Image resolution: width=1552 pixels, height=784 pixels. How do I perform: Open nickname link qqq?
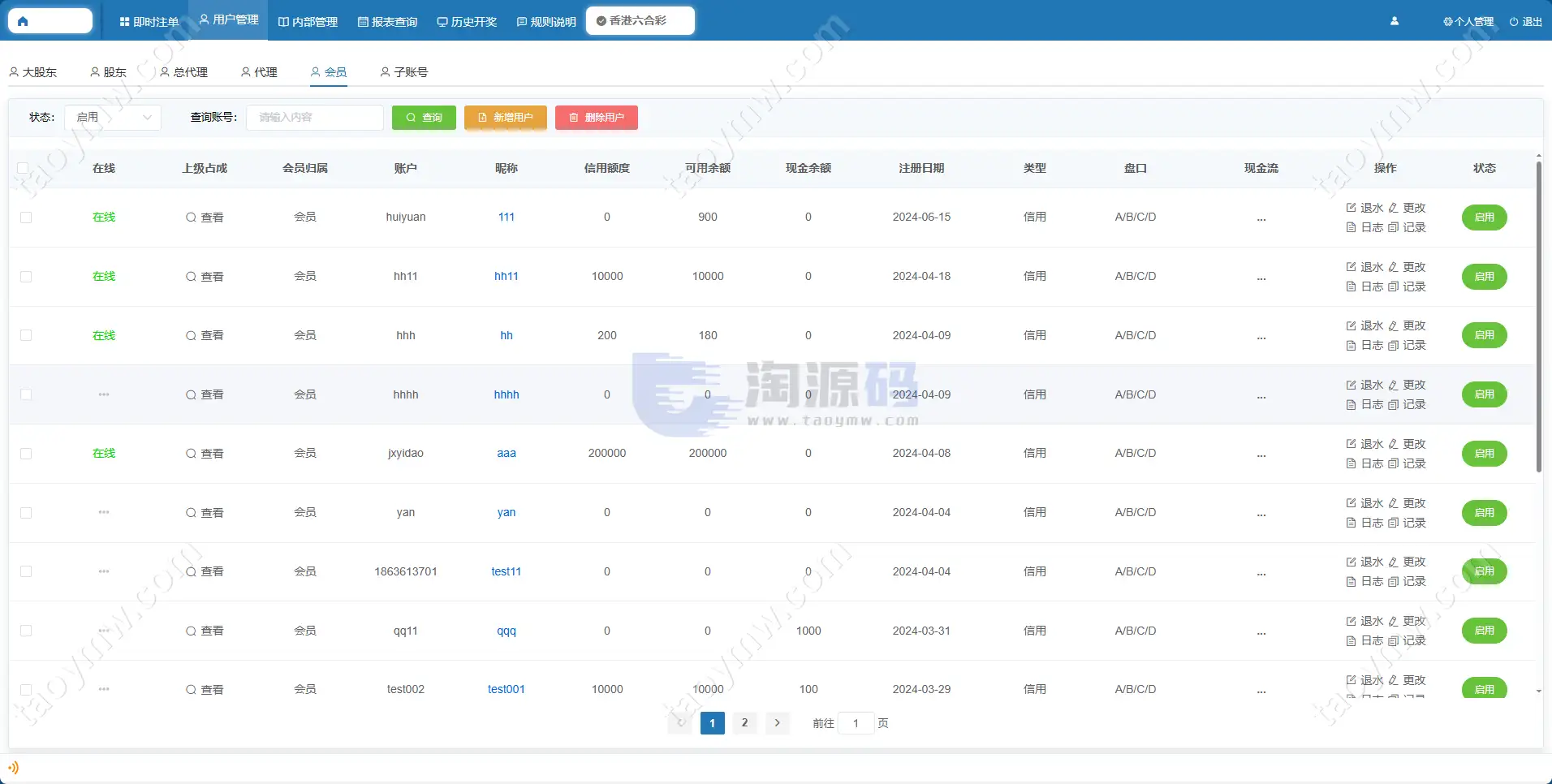[x=507, y=631]
